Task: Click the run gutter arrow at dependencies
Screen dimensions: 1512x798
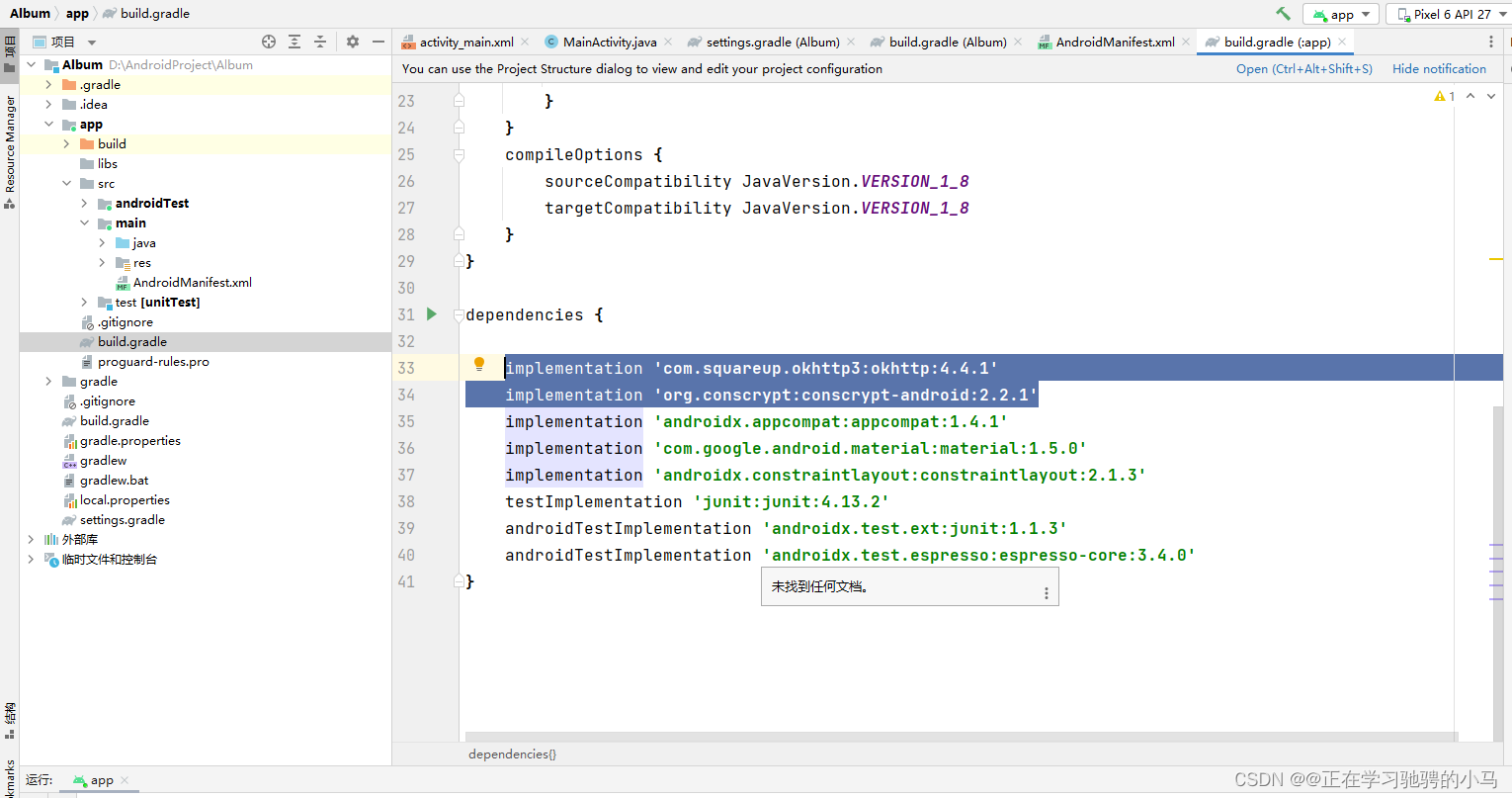Action: pos(431,314)
